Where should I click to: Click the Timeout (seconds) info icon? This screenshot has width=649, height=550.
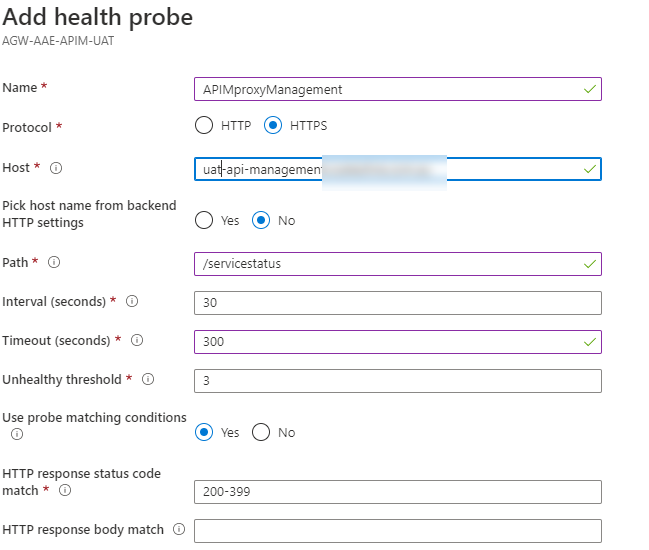pos(137,340)
